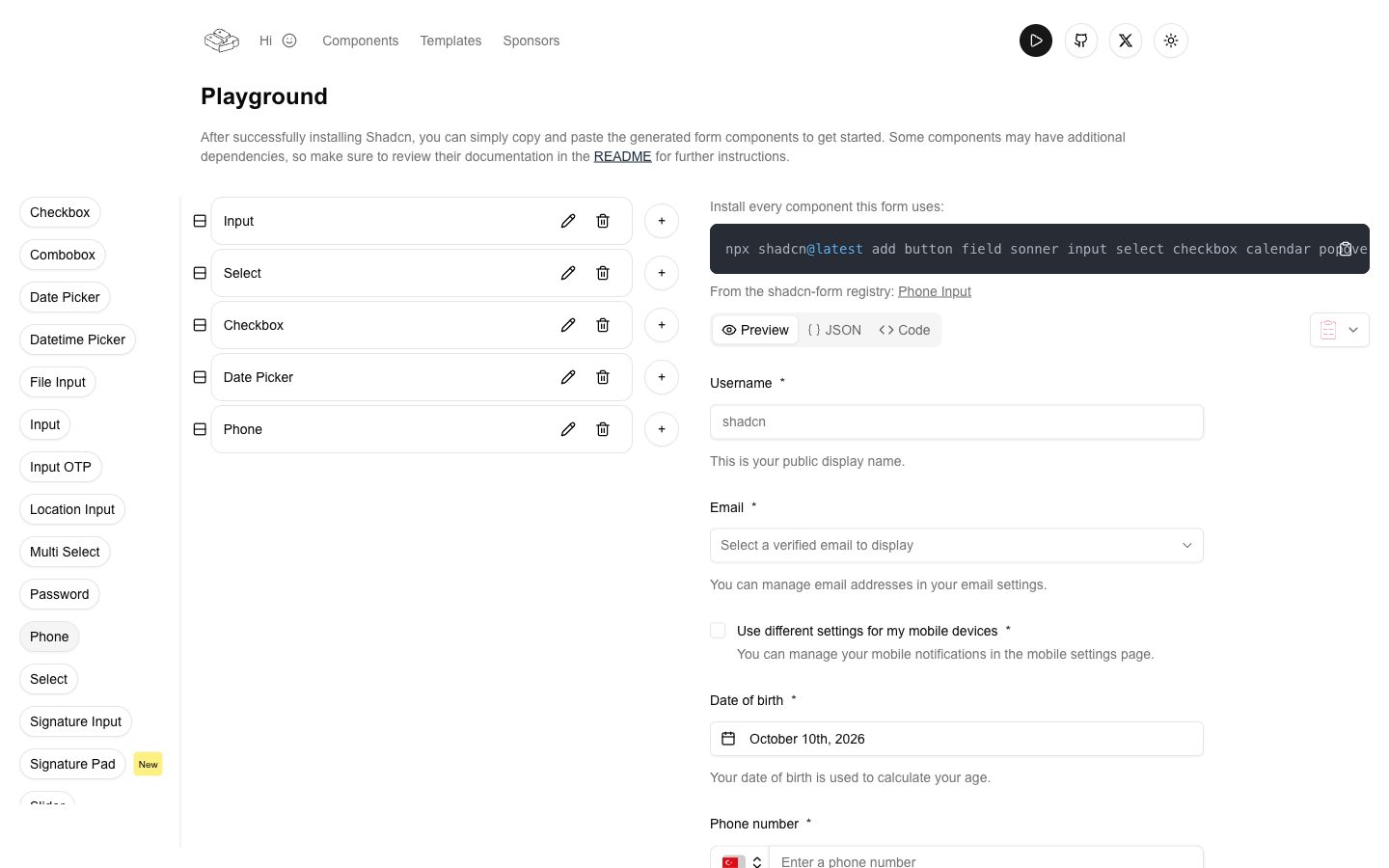Image resolution: width=1389 pixels, height=868 pixels.
Task: Switch to the Preview tab
Action: pyautogui.click(x=755, y=330)
